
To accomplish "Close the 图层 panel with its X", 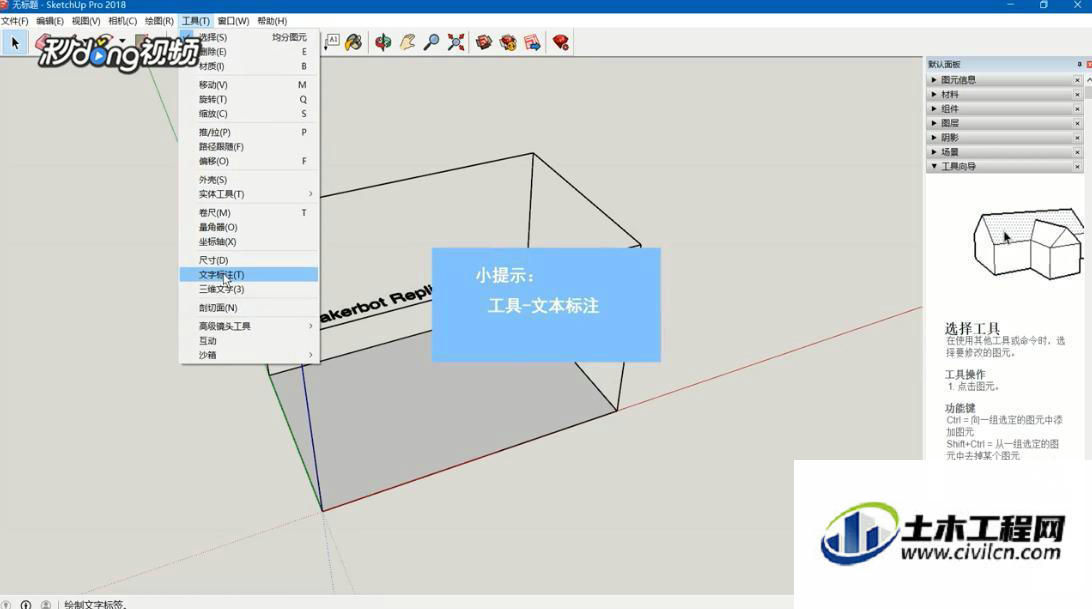I will pyautogui.click(x=1077, y=123).
